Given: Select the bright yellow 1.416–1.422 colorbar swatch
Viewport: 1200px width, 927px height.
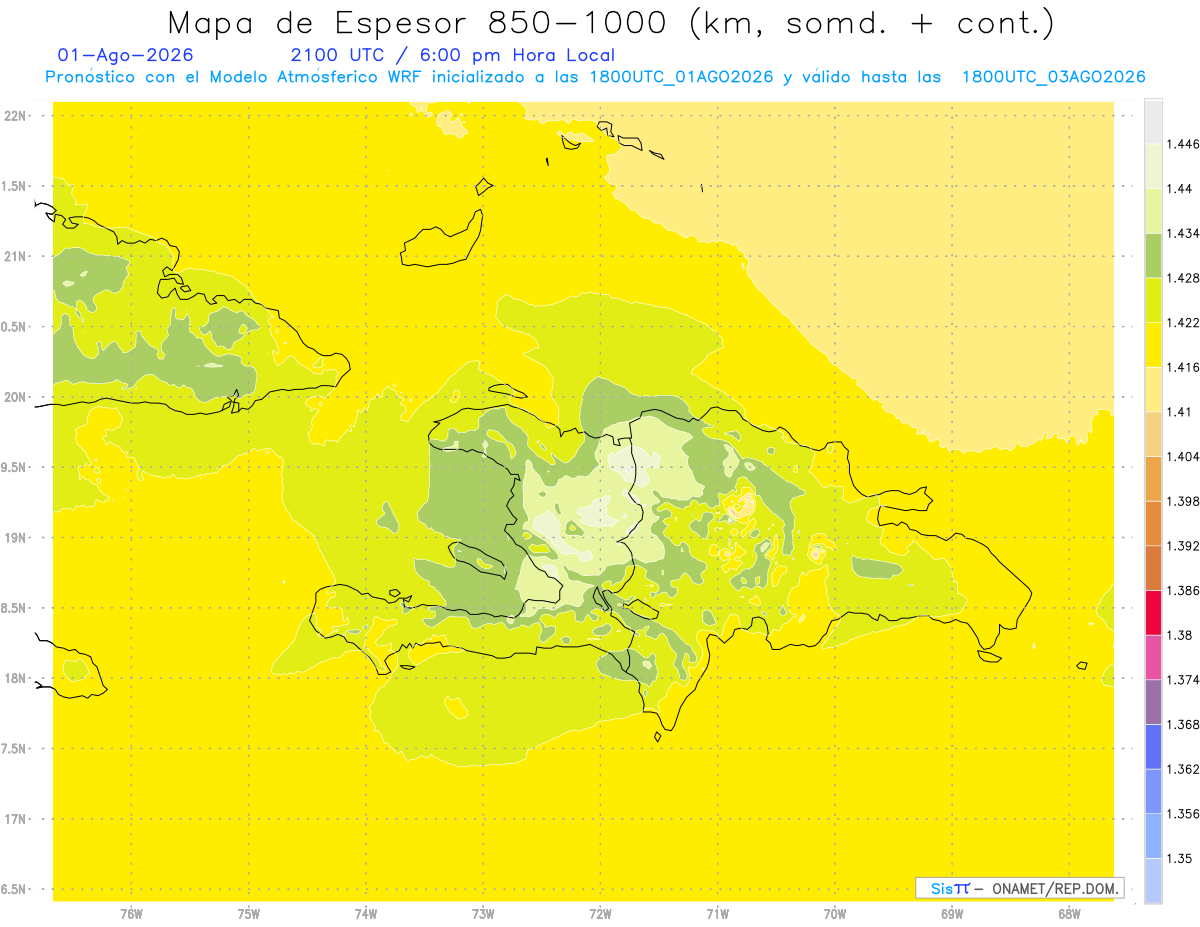Looking at the screenshot, I should [1153, 345].
